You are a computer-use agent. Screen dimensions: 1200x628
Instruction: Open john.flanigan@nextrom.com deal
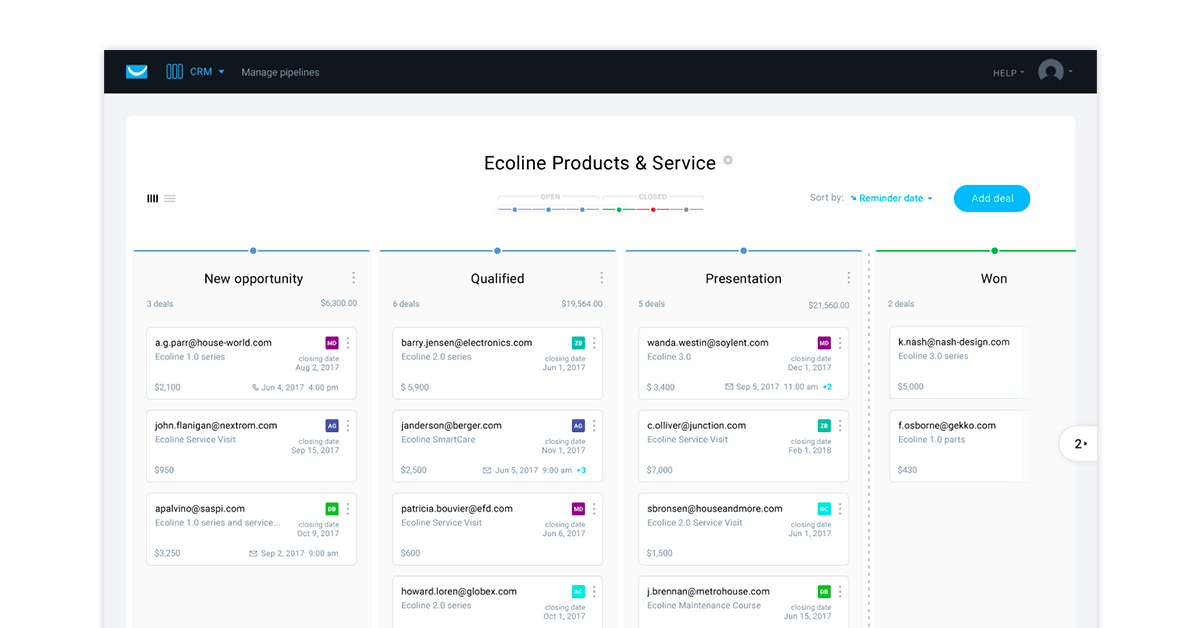pos(216,426)
